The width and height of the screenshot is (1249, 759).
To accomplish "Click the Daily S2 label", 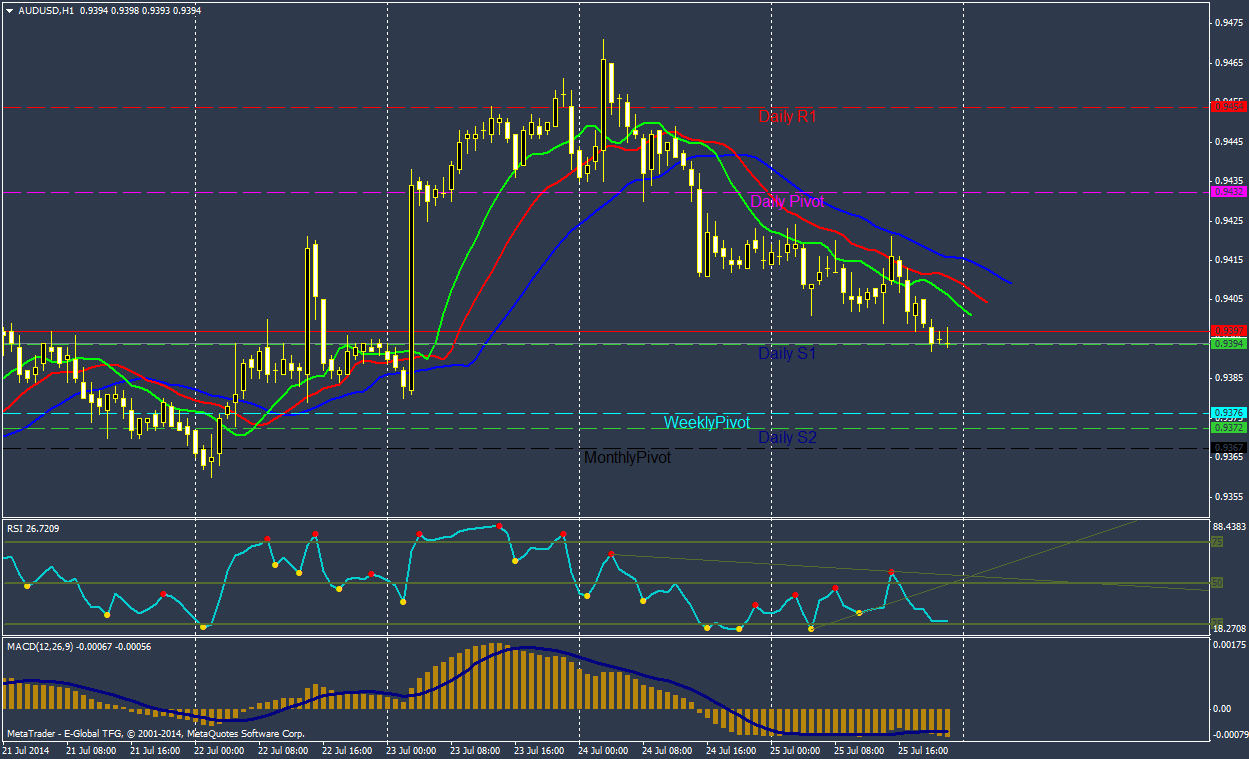I will coord(787,438).
